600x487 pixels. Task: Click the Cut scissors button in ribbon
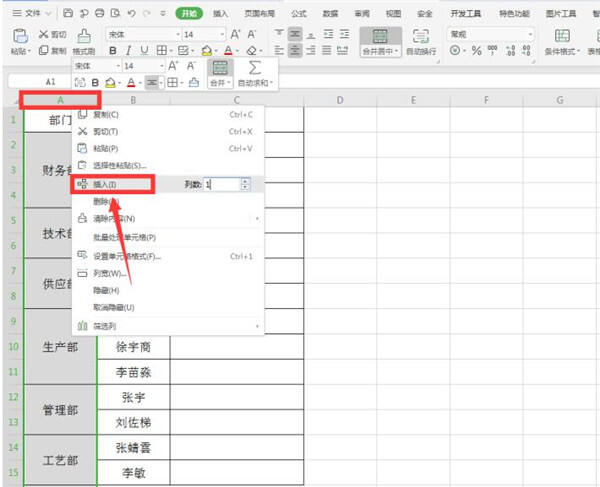pos(52,34)
